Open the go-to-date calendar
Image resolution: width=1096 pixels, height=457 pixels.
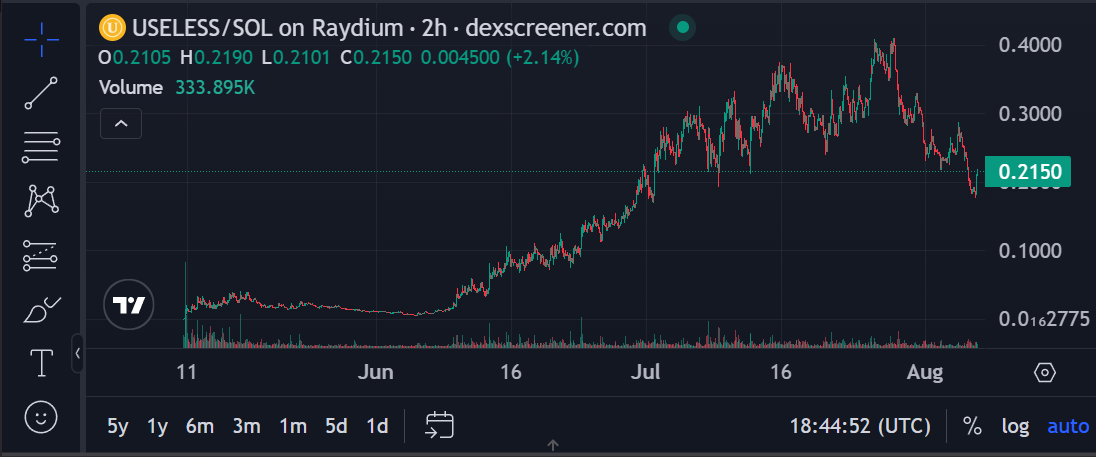point(440,425)
